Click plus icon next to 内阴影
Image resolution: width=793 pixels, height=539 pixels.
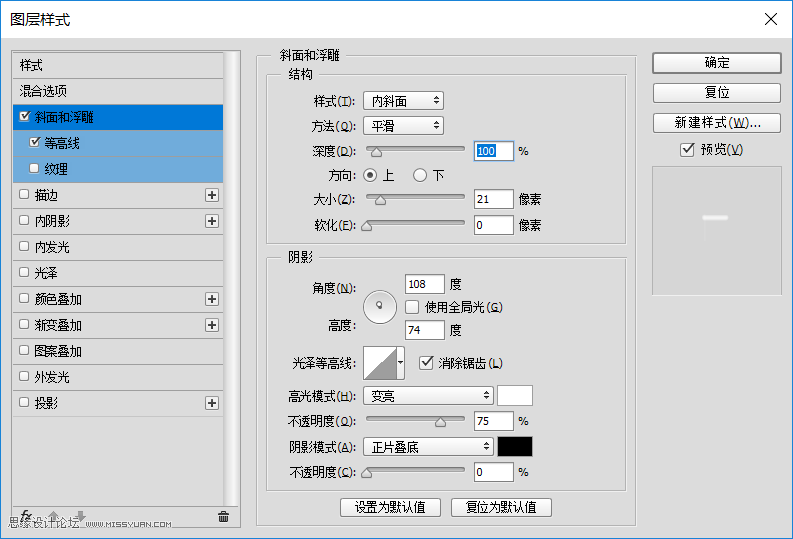(x=211, y=221)
